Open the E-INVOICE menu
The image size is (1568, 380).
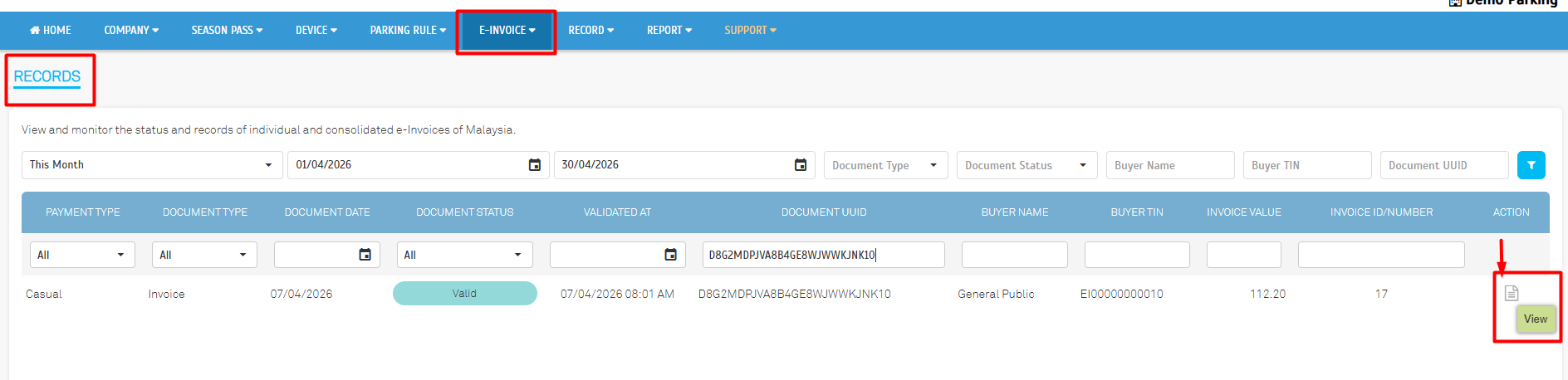(x=507, y=31)
